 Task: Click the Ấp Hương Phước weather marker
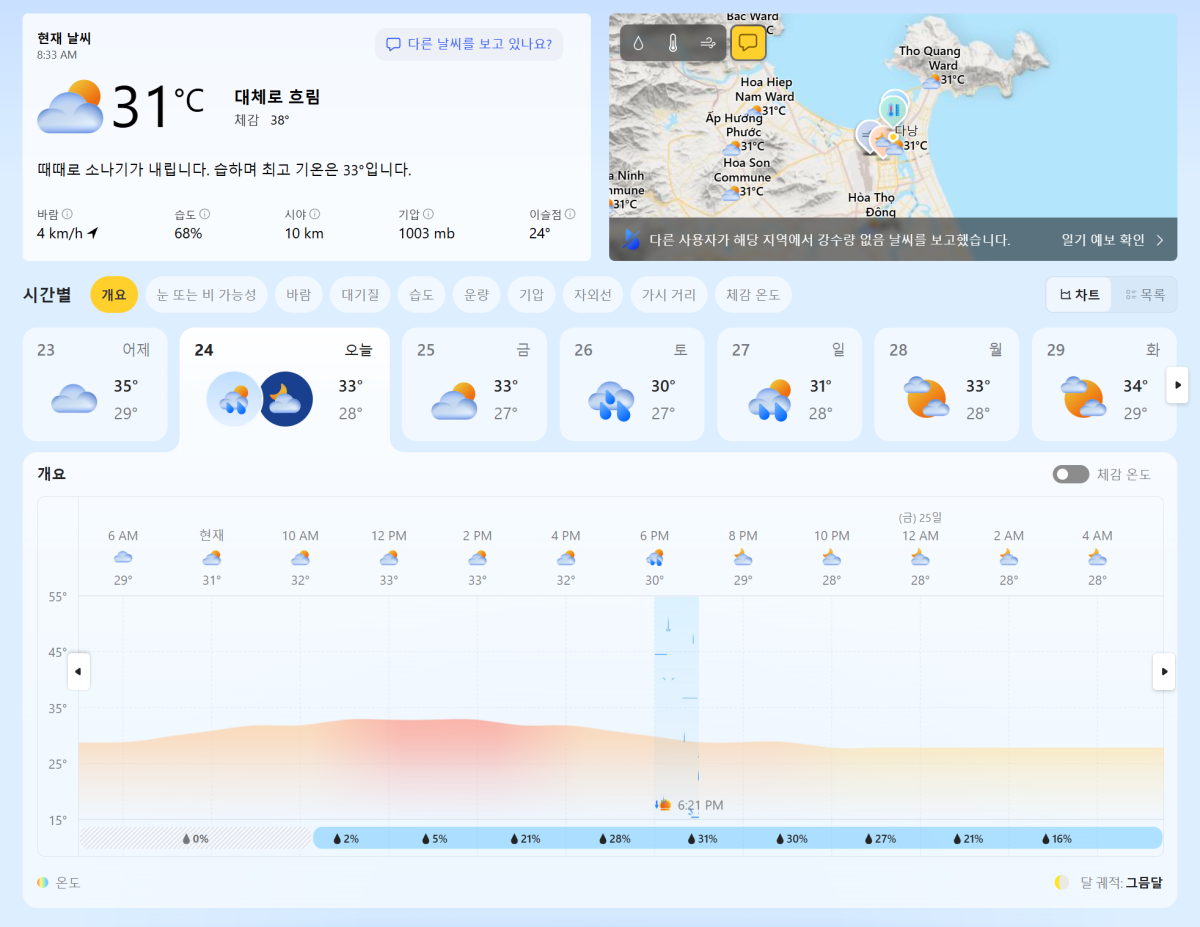731,148
